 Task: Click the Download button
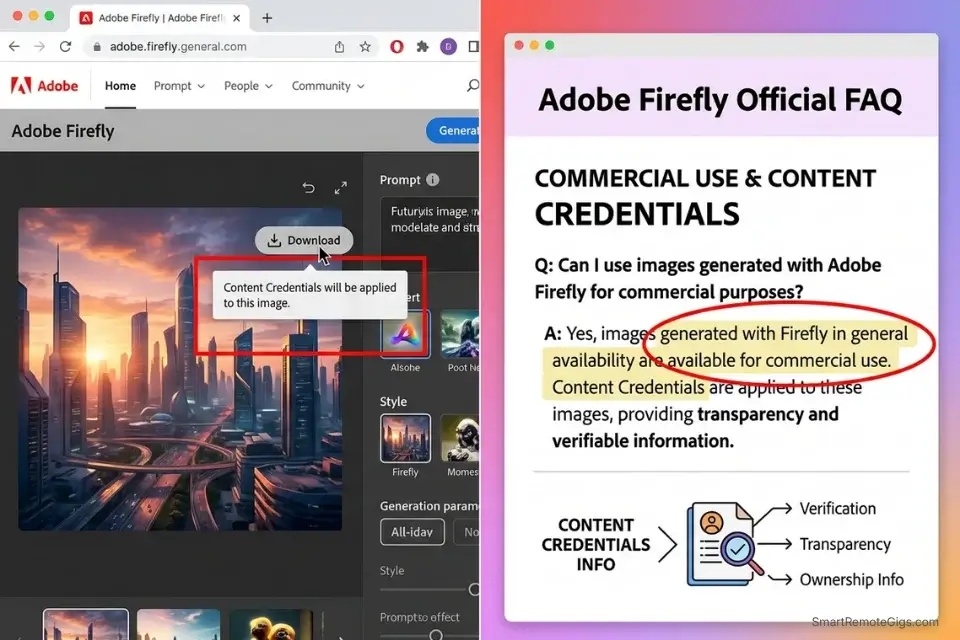[x=304, y=240]
